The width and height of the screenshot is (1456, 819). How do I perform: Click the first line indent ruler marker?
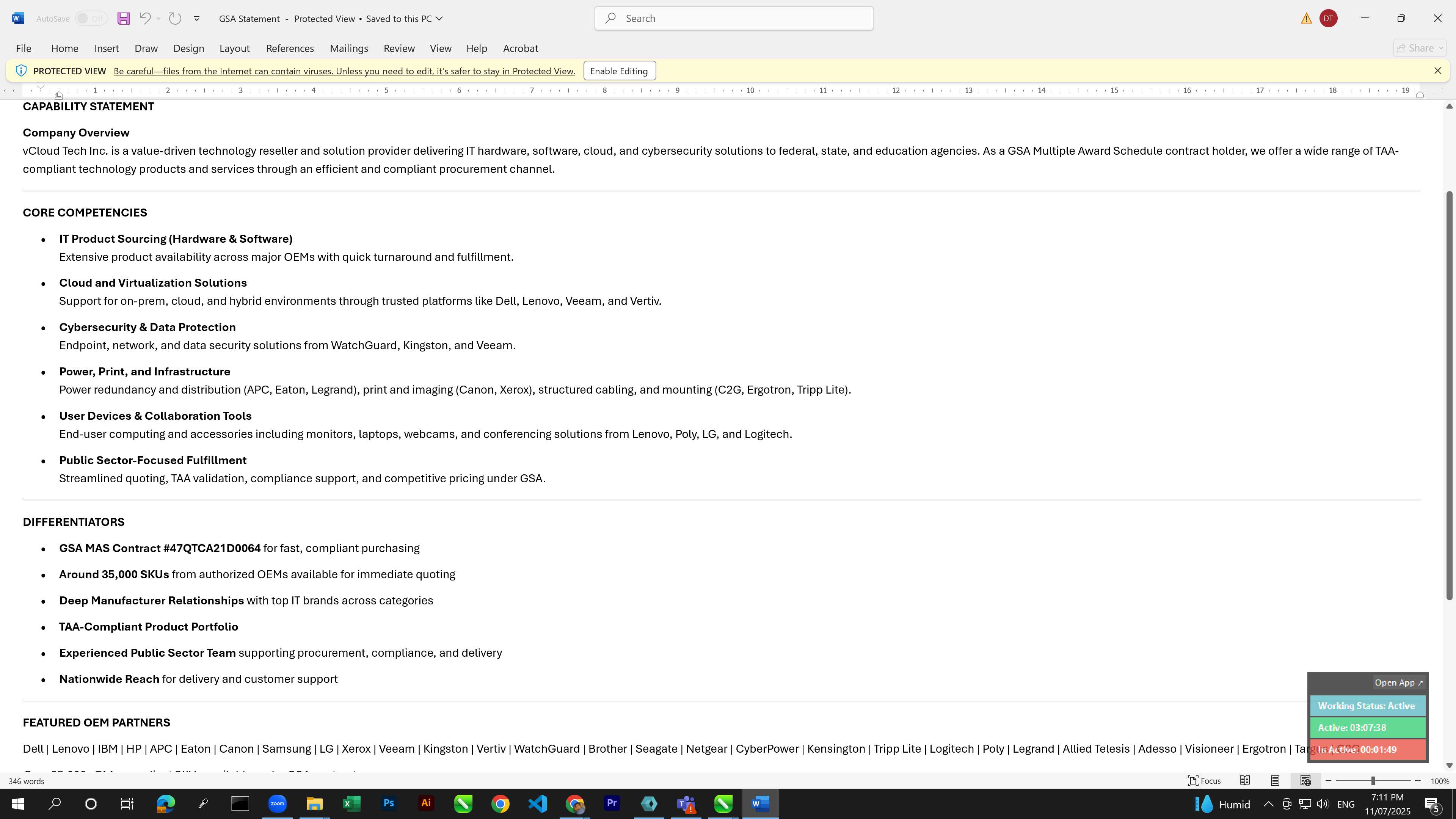pos(41,85)
